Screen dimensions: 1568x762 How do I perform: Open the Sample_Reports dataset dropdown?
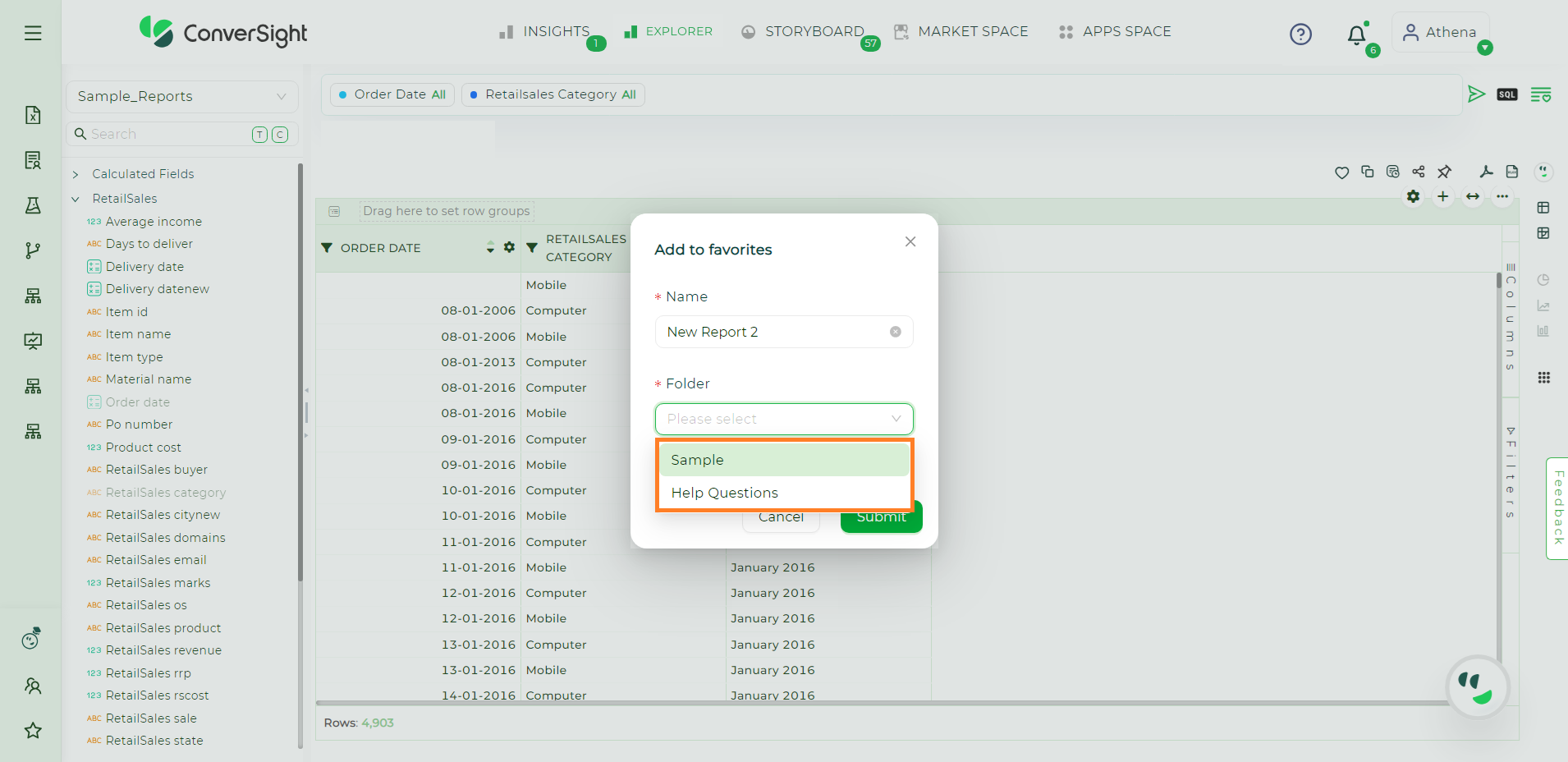pos(181,97)
